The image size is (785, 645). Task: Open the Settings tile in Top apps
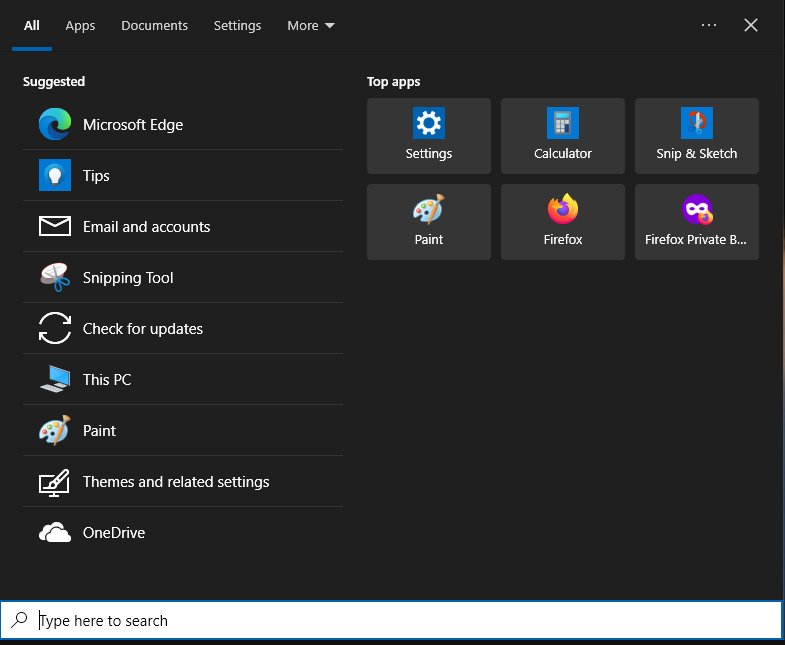click(429, 136)
